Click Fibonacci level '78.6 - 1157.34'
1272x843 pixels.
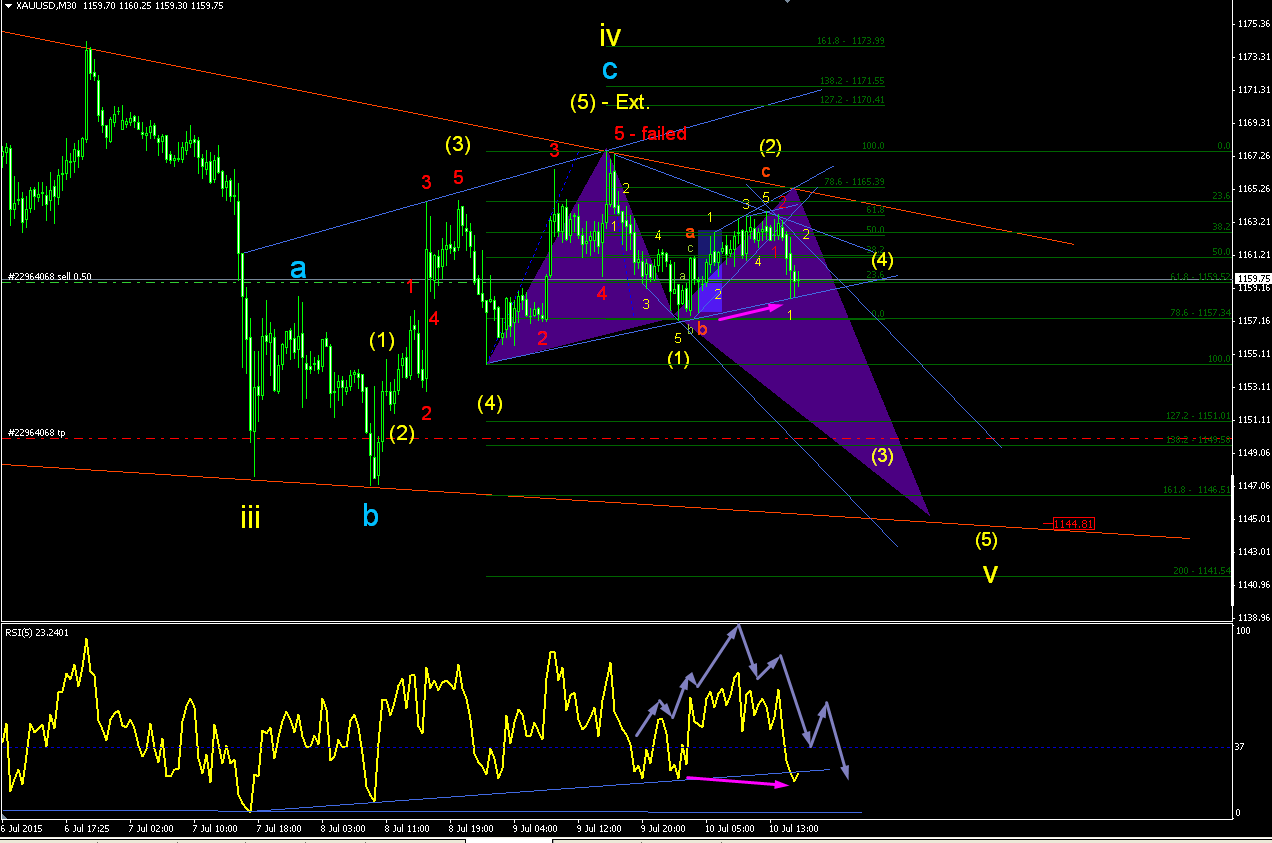click(1200, 312)
